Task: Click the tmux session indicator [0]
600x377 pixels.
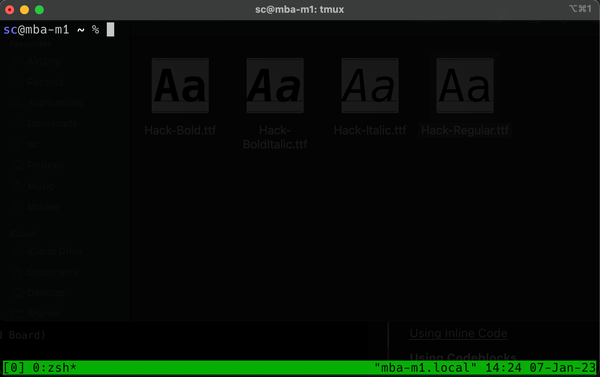Action: click(14, 368)
